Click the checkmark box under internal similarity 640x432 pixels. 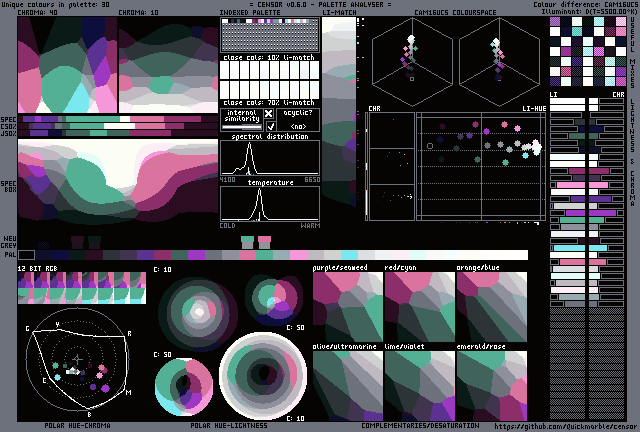click(269, 126)
